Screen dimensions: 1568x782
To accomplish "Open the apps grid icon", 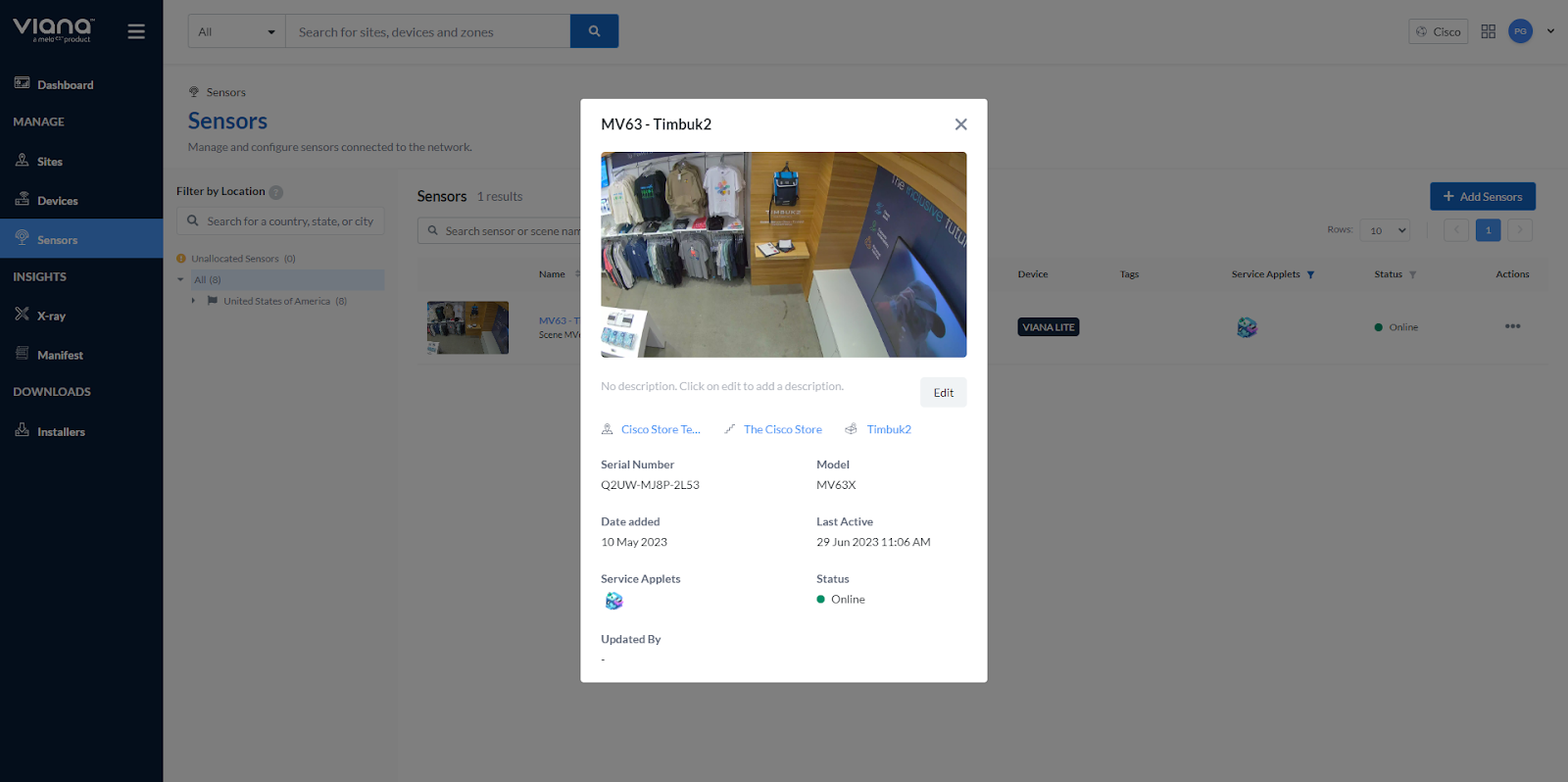I will click(x=1488, y=31).
